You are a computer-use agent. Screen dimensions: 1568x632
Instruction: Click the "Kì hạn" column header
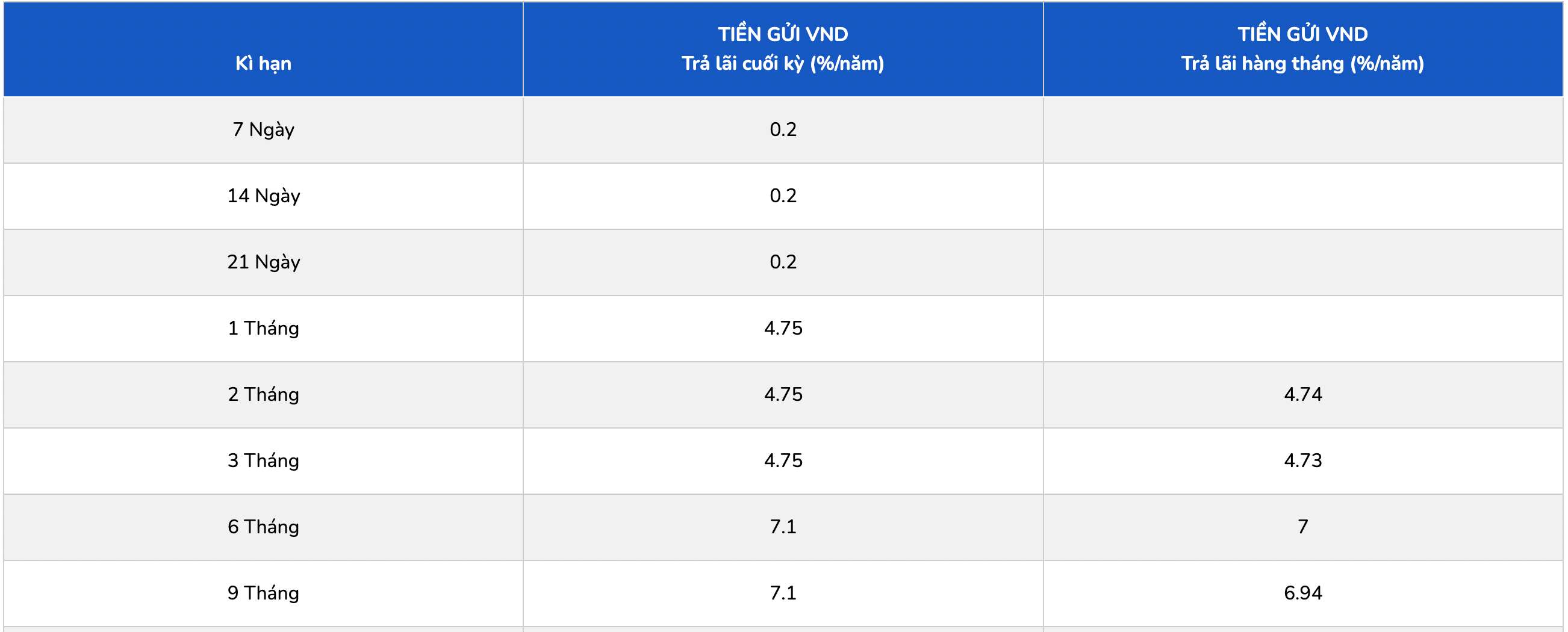point(263,63)
